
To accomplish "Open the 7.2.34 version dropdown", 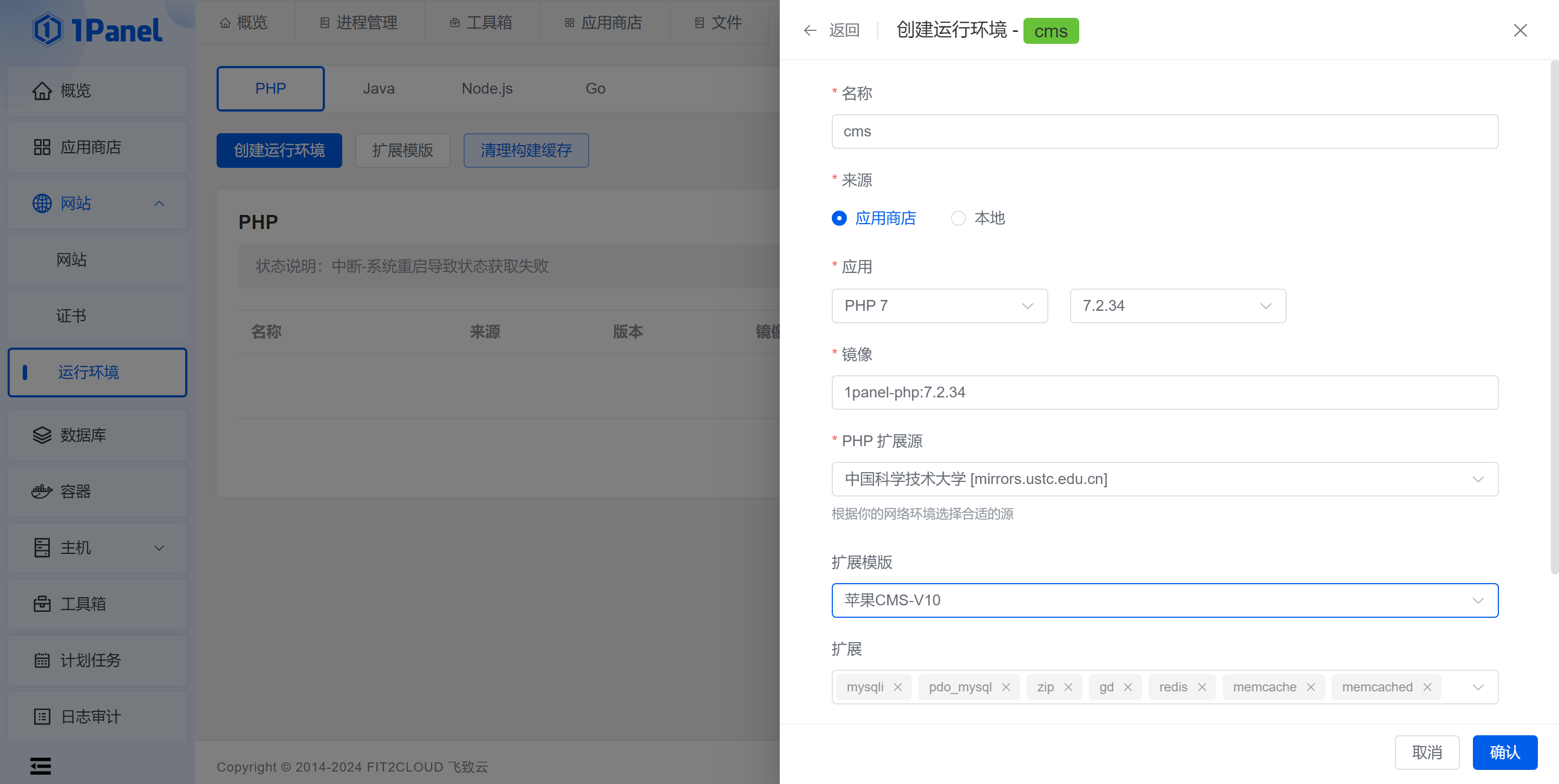I will [x=1177, y=306].
